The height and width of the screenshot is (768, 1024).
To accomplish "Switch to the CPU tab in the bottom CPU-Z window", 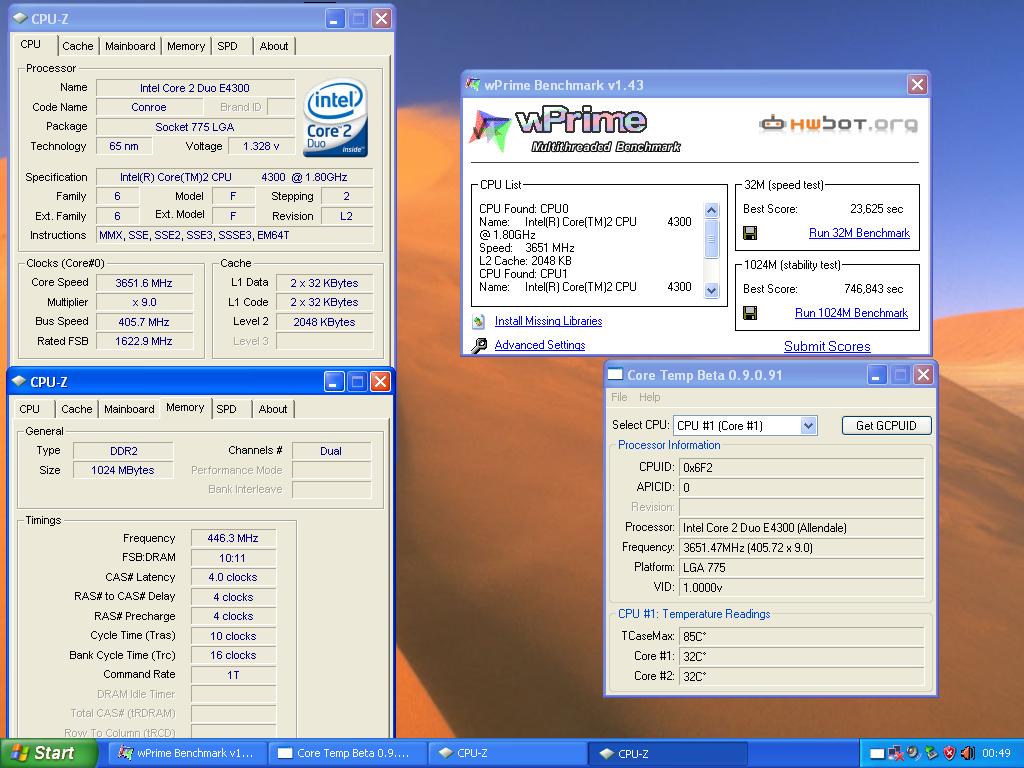I will pyautogui.click(x=29, y=409).
